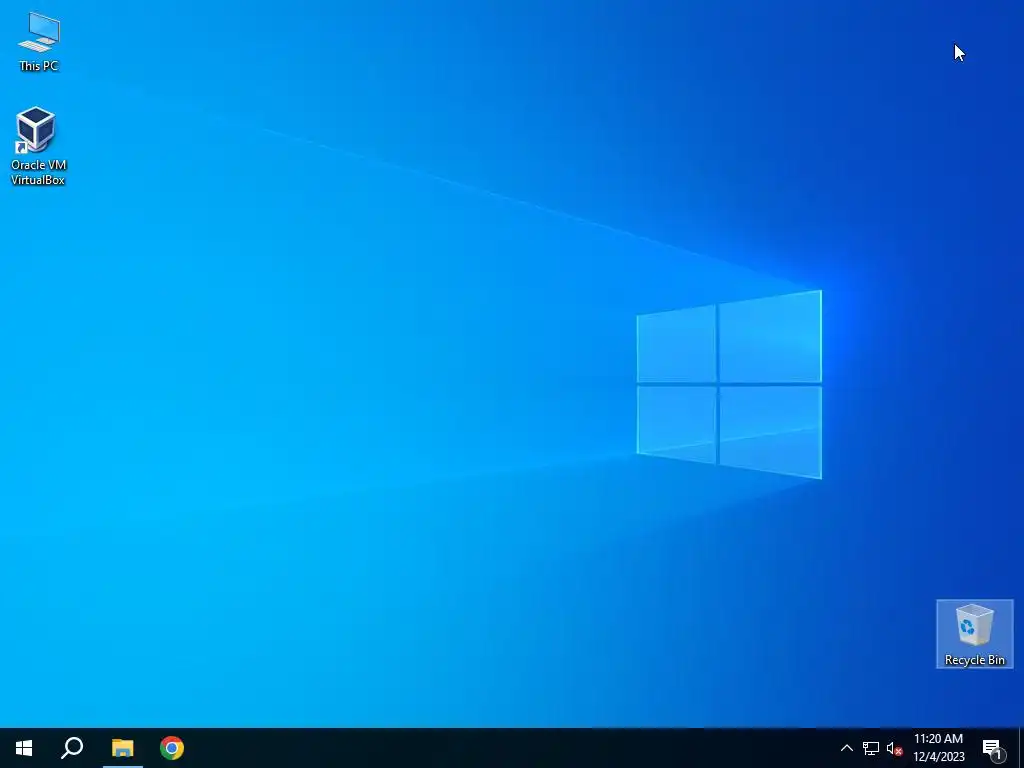The height and width of the screenshot is (768, 1024).
Task: Open the Windows Start menu
Action: pos(24,748)
